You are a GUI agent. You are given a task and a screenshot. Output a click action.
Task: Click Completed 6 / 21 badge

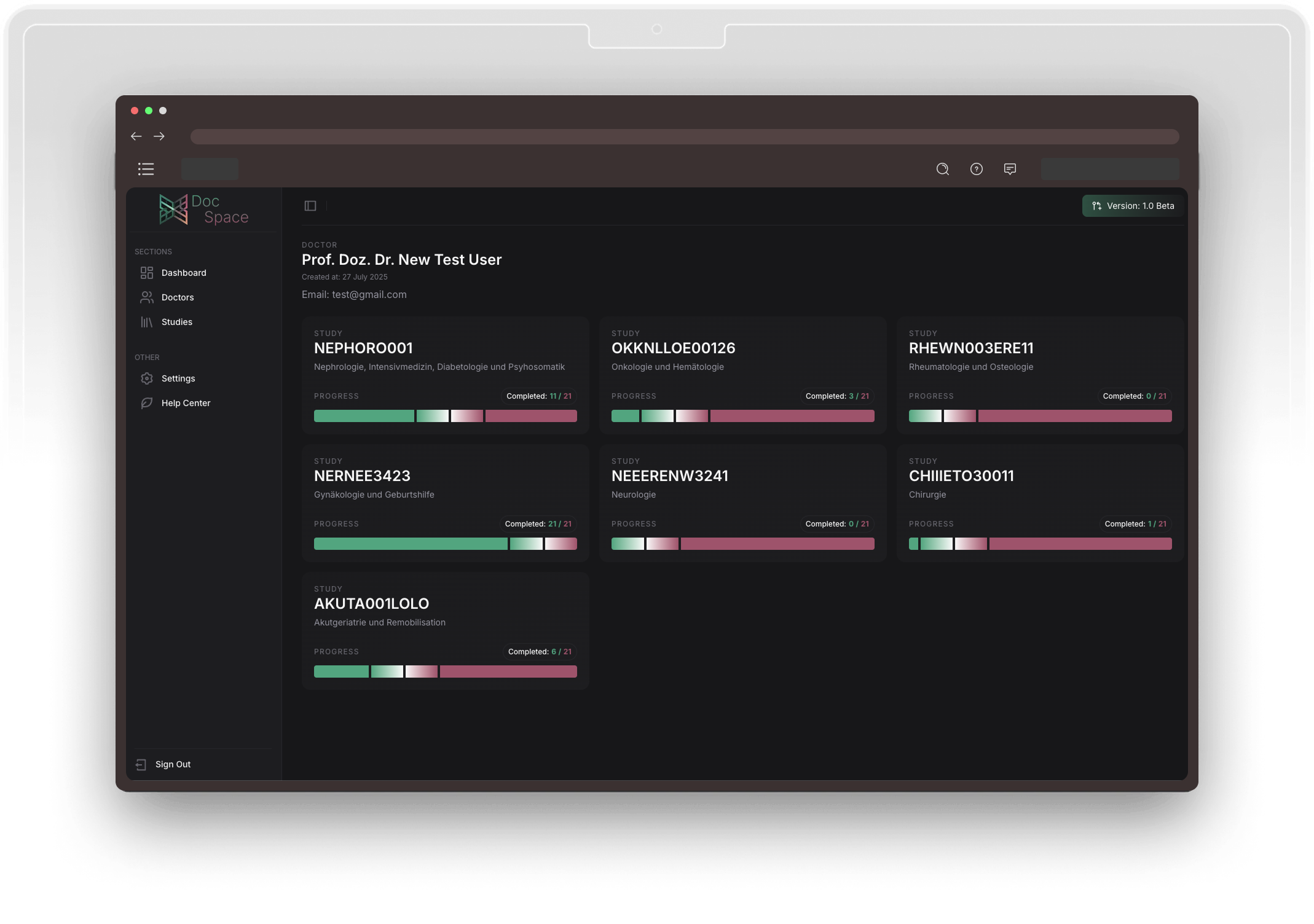(x=539, y=652)
